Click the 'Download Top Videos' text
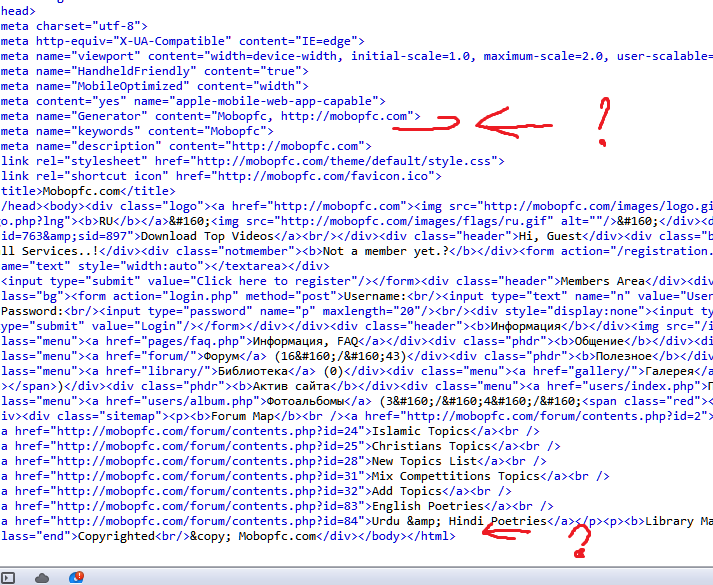The height and width of the screenshot is (585, 713). [x=207, y=236]
